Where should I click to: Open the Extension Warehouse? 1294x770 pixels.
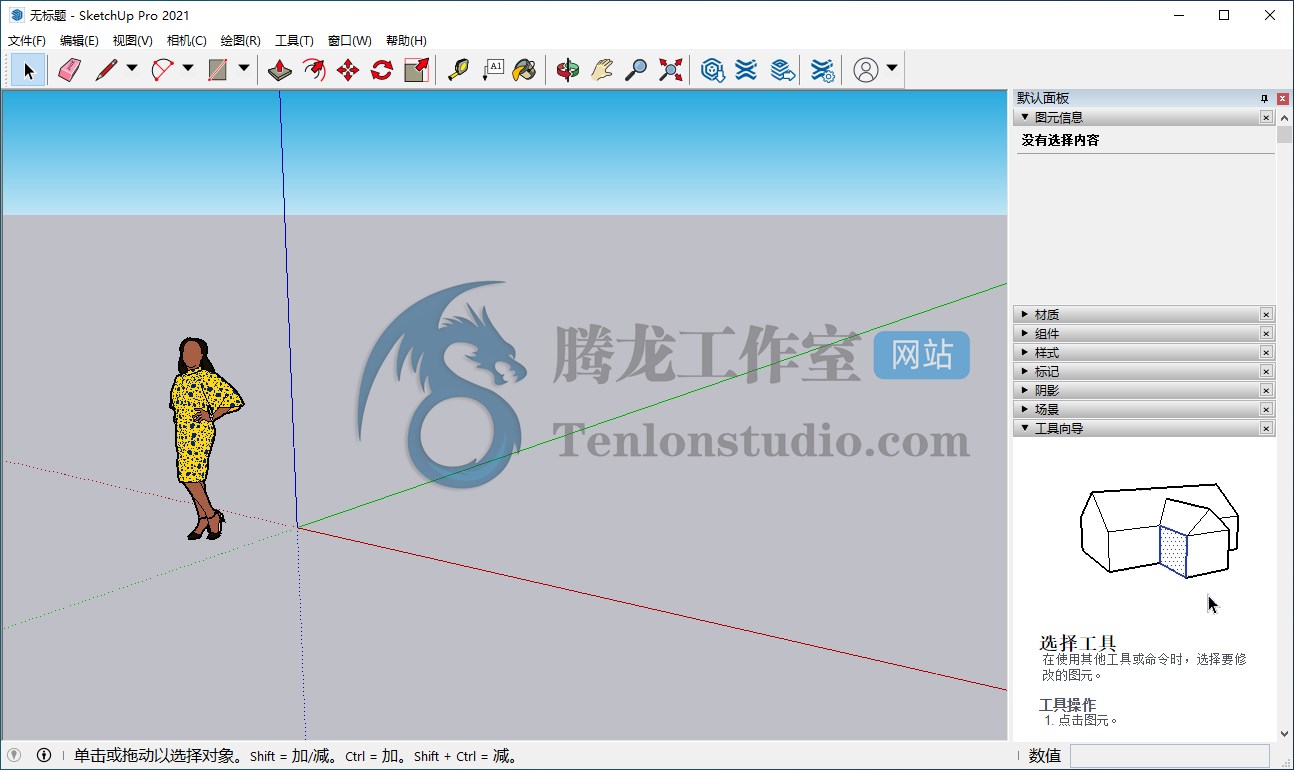[746, 70]
